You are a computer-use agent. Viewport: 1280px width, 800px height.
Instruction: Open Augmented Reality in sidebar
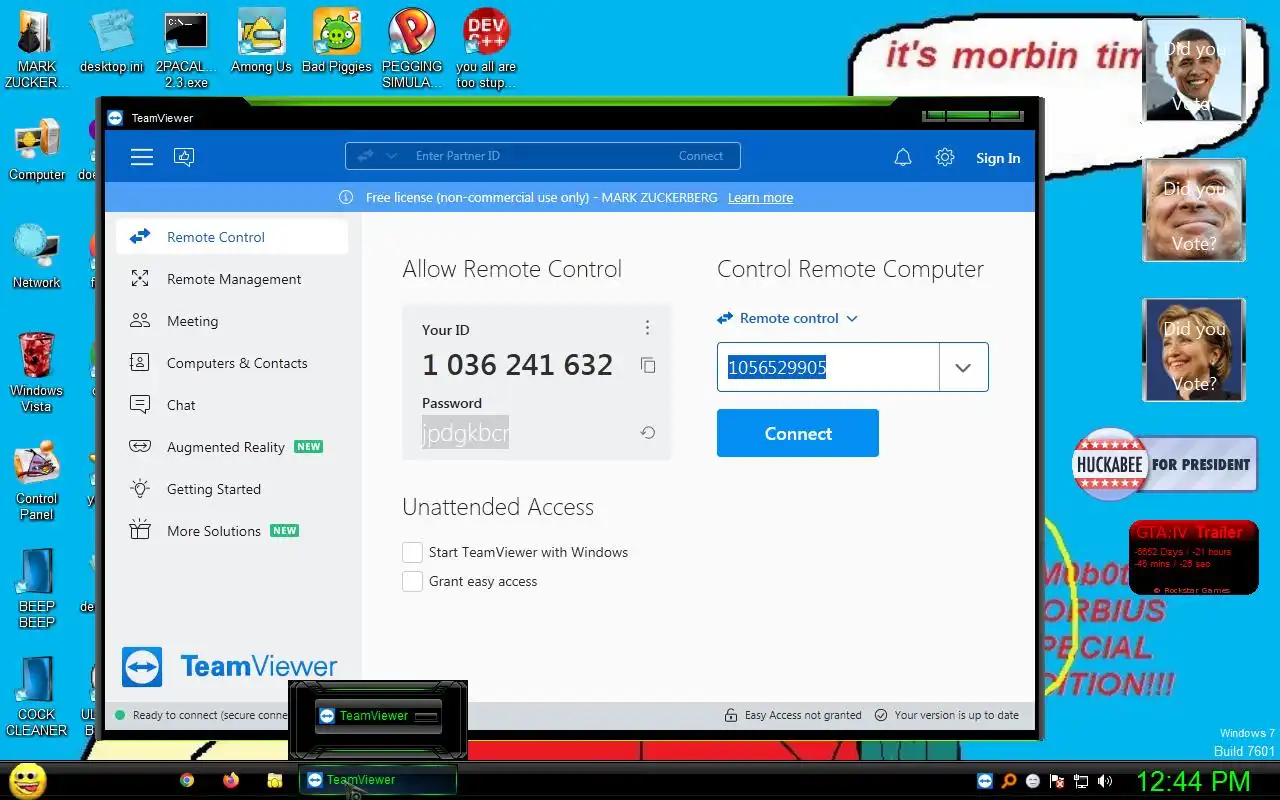[232, 447]
